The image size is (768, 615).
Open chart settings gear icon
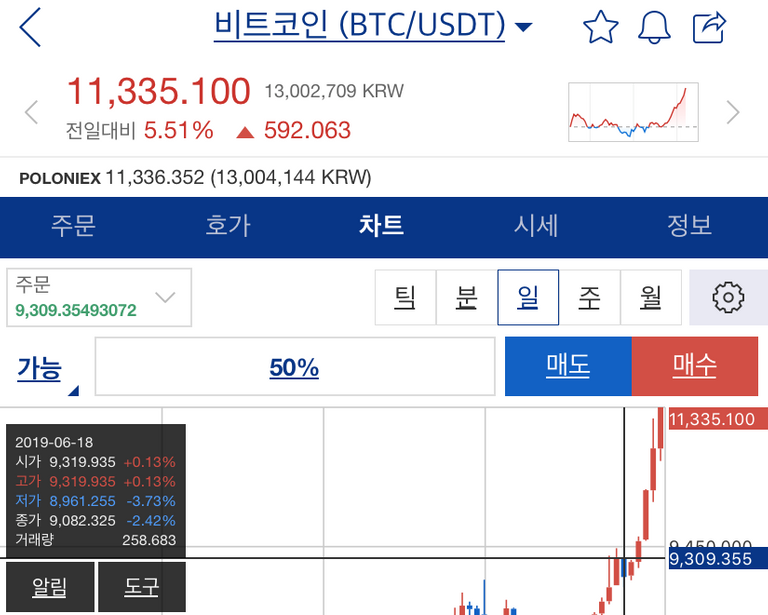point(728,297)
